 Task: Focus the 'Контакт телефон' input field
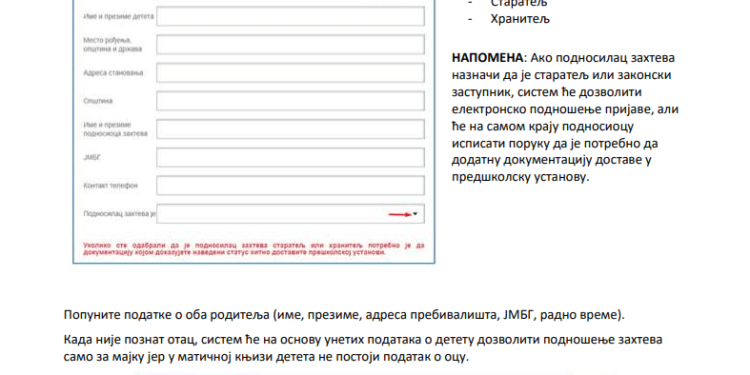[290, 186]
